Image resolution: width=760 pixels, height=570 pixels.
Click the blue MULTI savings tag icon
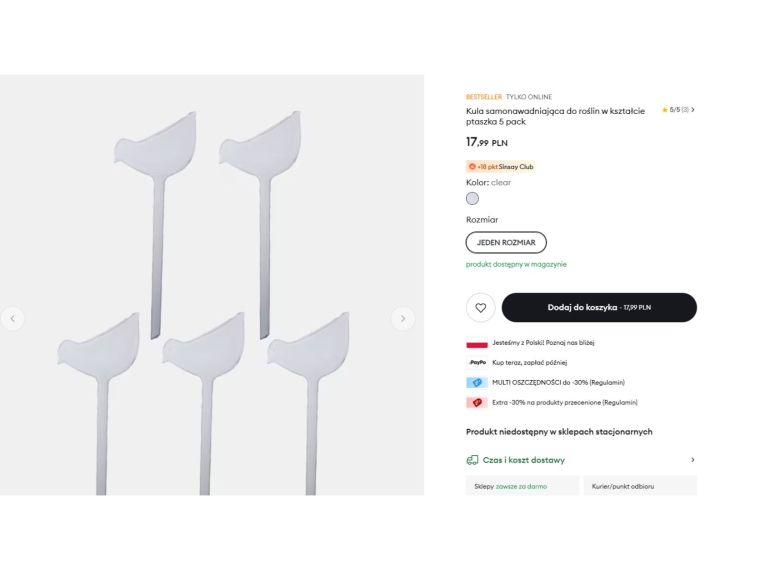point(477,382)
